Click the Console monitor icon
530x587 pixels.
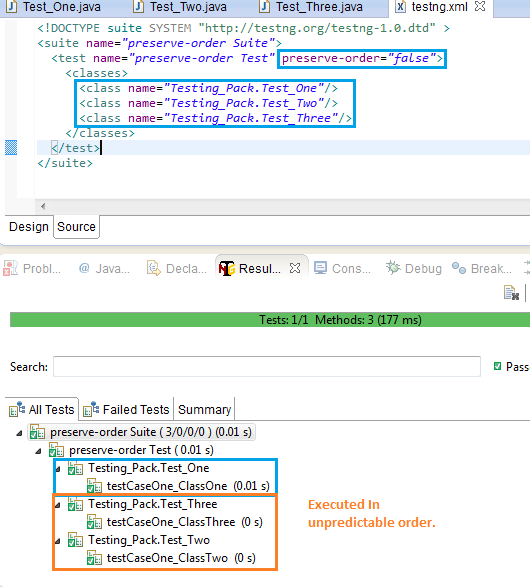[320, 268]
